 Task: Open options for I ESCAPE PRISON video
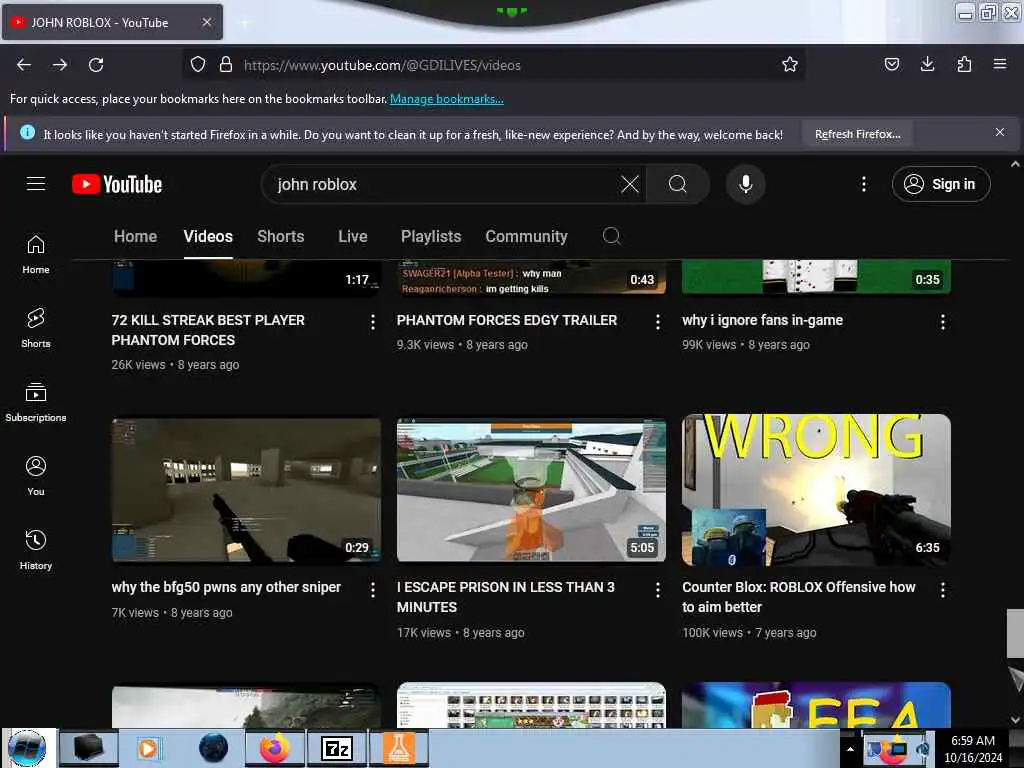657,590
